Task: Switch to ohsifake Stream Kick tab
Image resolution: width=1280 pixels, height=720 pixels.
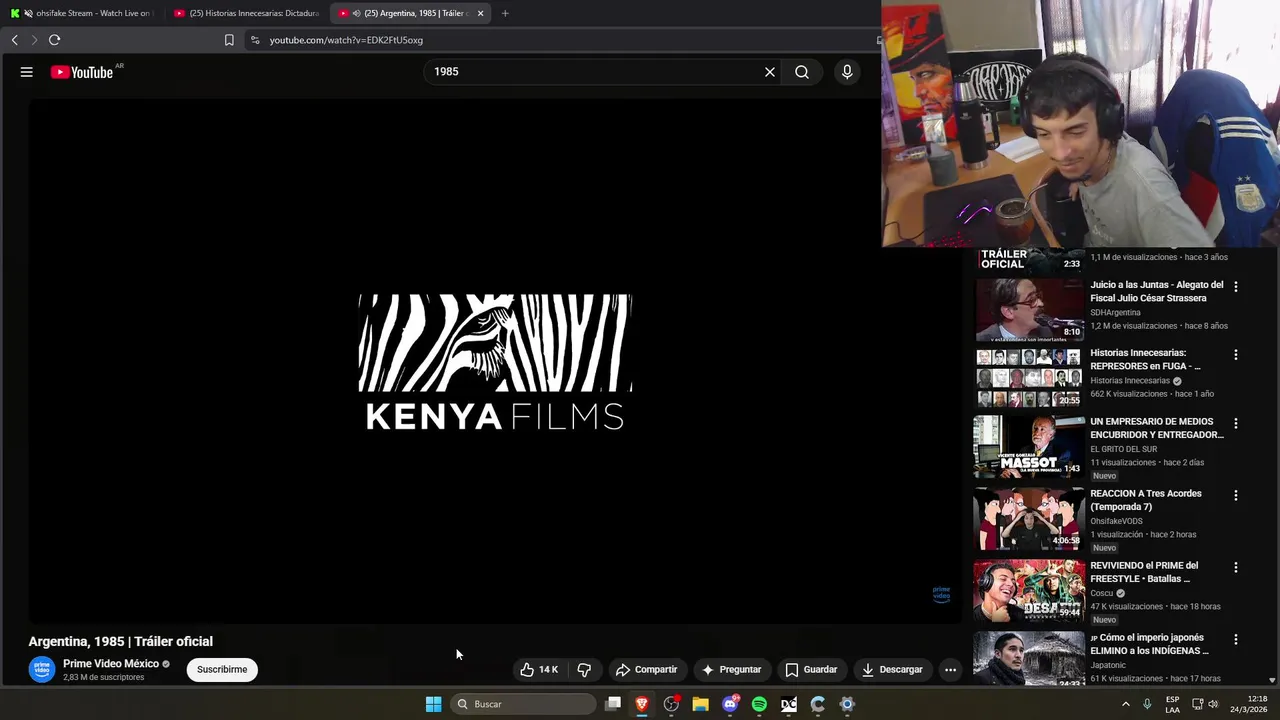Action: pos(80,13)
